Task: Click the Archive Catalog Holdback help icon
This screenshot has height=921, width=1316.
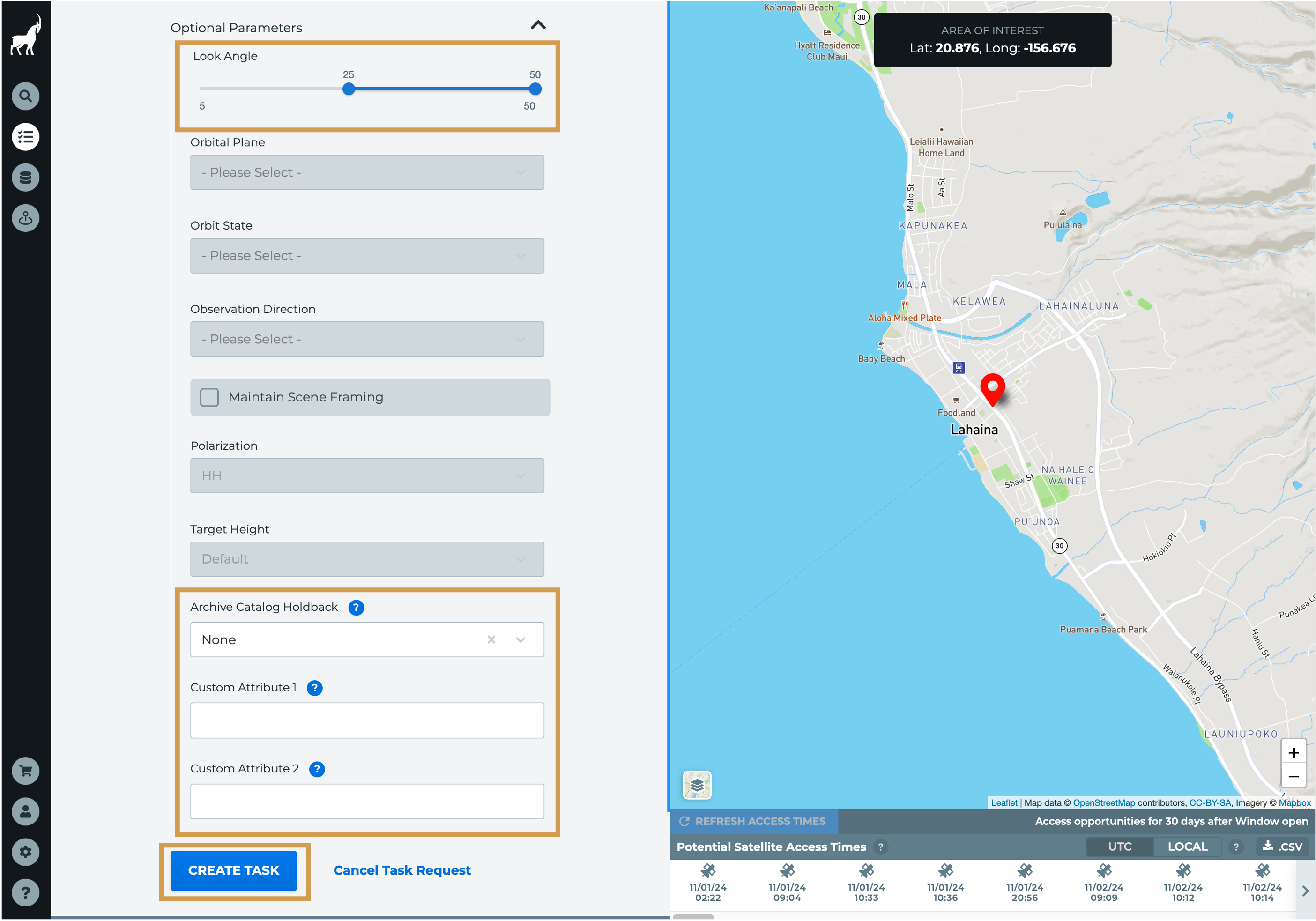Action: (356, 608)
